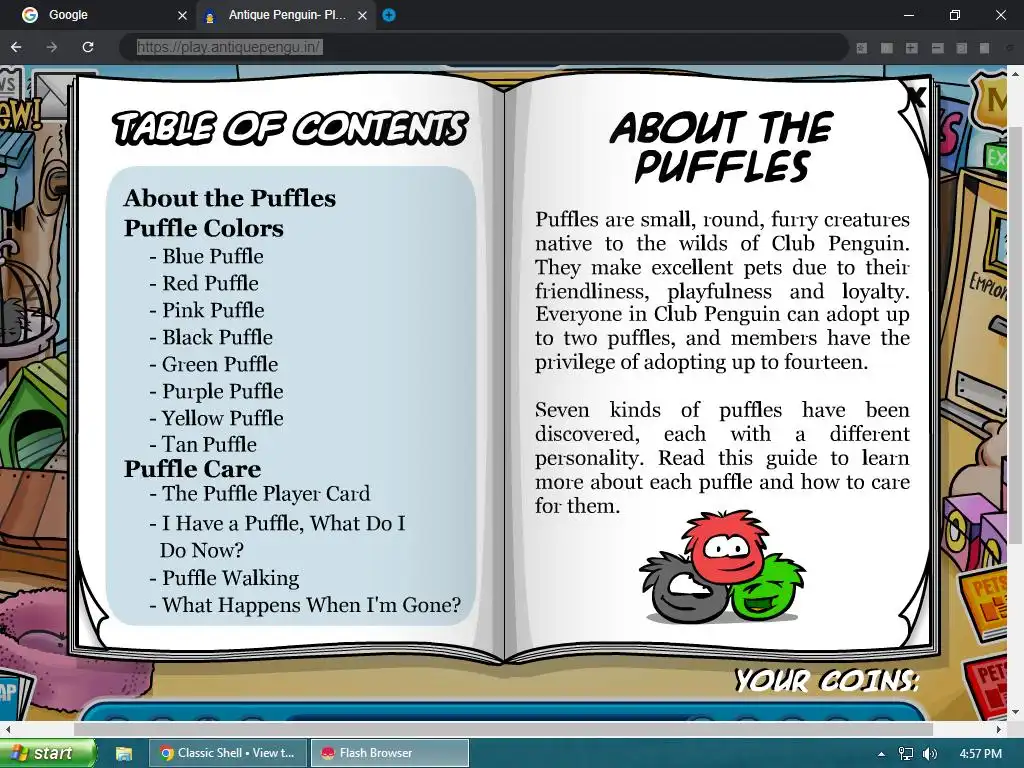
Task: Click the horizontal scrollbar right arrow
Action: tap(999, 728)
